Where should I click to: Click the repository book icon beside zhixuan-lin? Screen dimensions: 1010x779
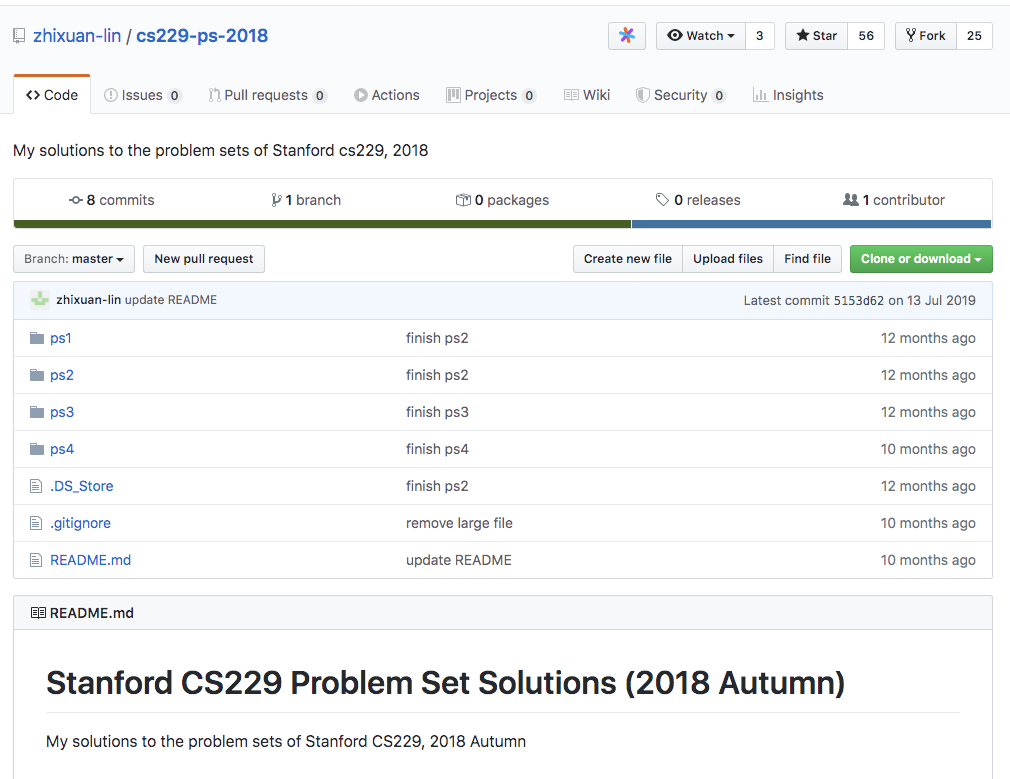coord(19,36)
